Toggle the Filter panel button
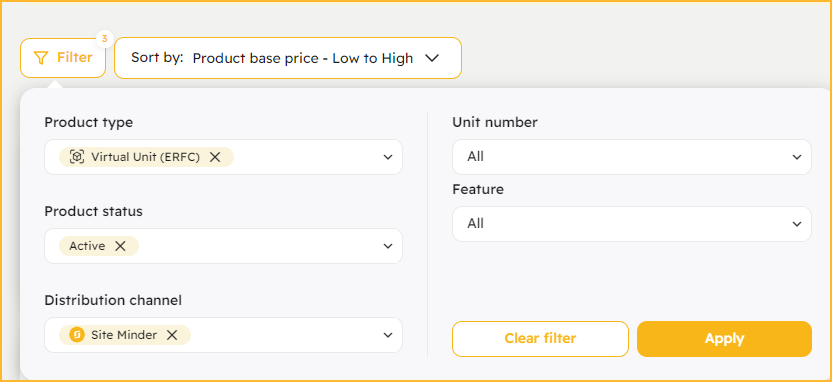The width and height of the screenshot is (832, 382). [63, 58]
